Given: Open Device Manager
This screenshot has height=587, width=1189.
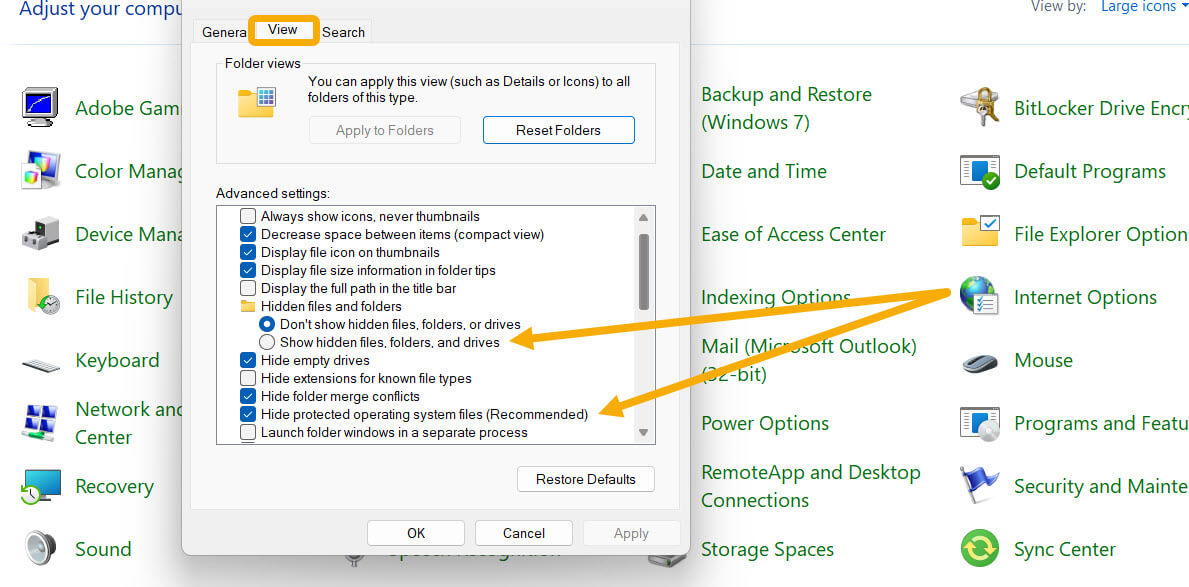Looking at the screenshot, I should coord(128,234).
